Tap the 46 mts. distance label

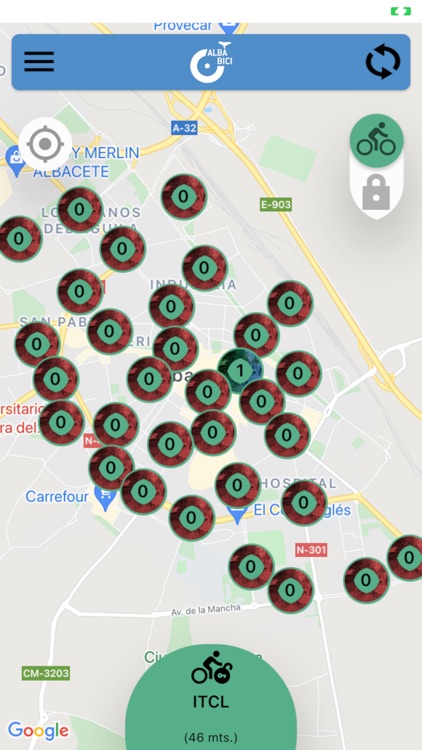[x=211, y=738]
